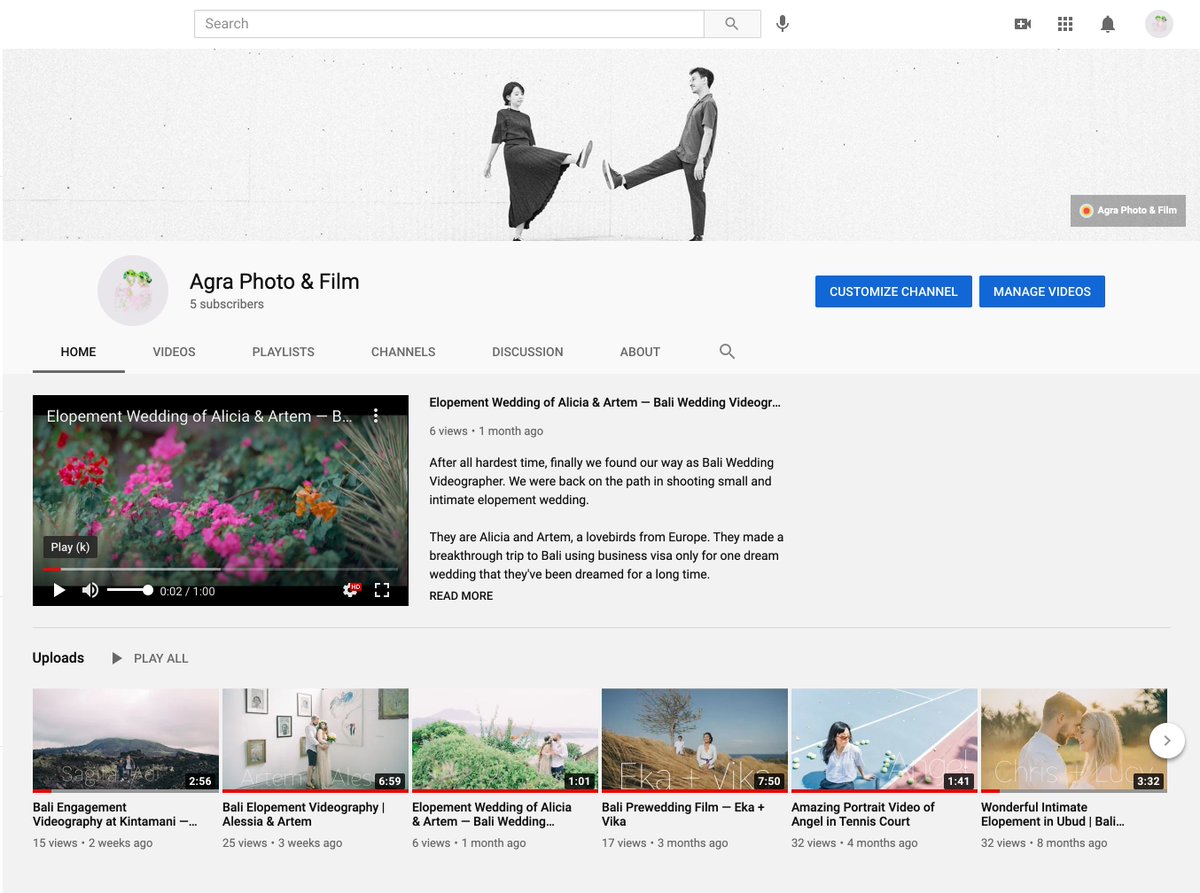Open the featured video's three-dot menu
Image resolution: width=1200 pixels, height=893 pixels.
click(x=376, y=415)
